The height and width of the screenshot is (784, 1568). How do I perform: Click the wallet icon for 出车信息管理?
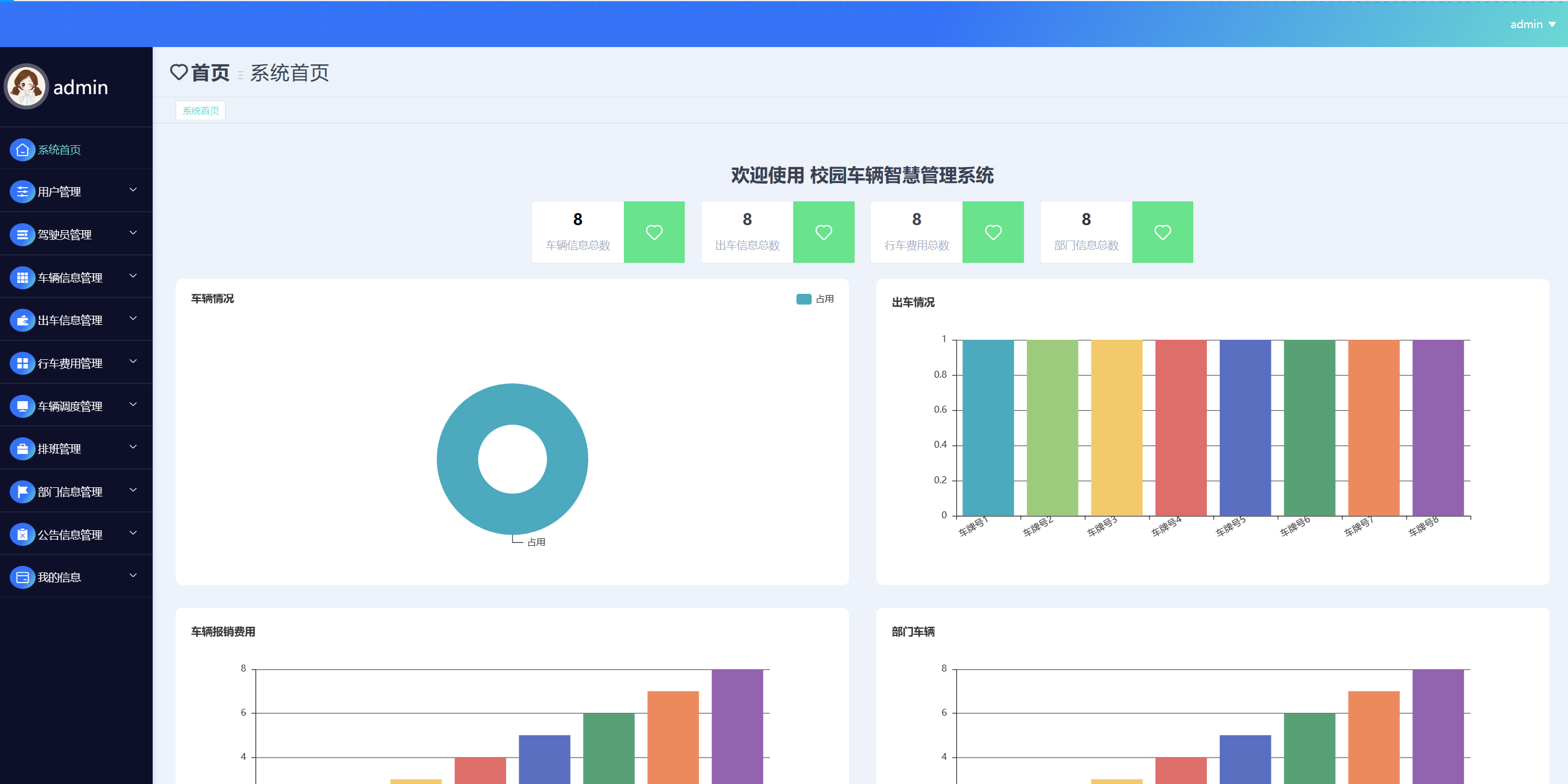pyautogui.click(x=22, y=320)
